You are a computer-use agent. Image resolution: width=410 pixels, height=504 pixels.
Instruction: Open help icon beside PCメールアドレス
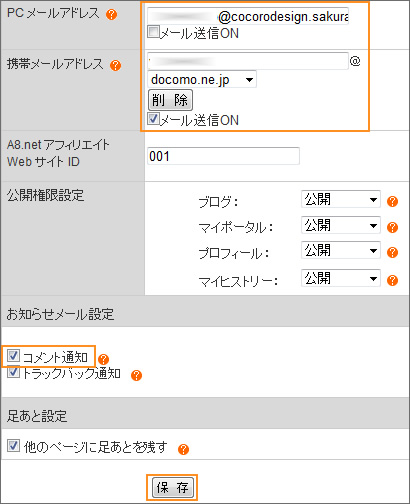pyautogui.click(x=112, y=15)
